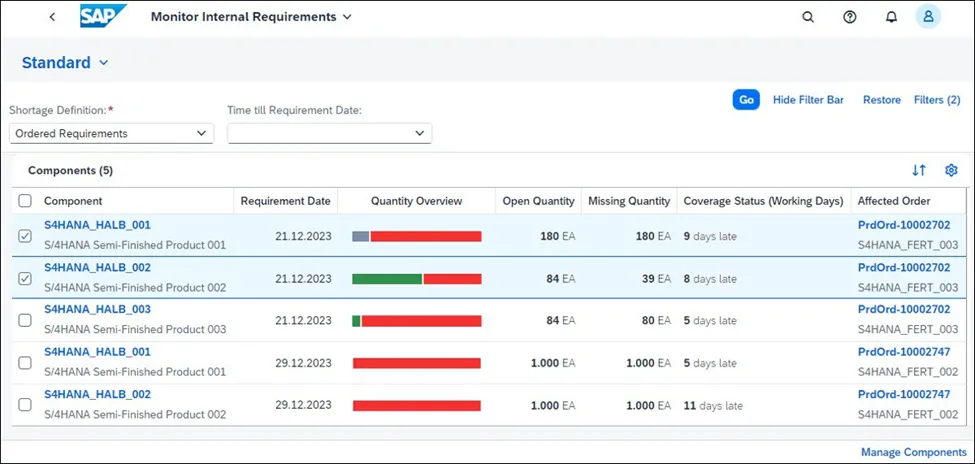Open table settings gear icon

[x=951, y=170]
